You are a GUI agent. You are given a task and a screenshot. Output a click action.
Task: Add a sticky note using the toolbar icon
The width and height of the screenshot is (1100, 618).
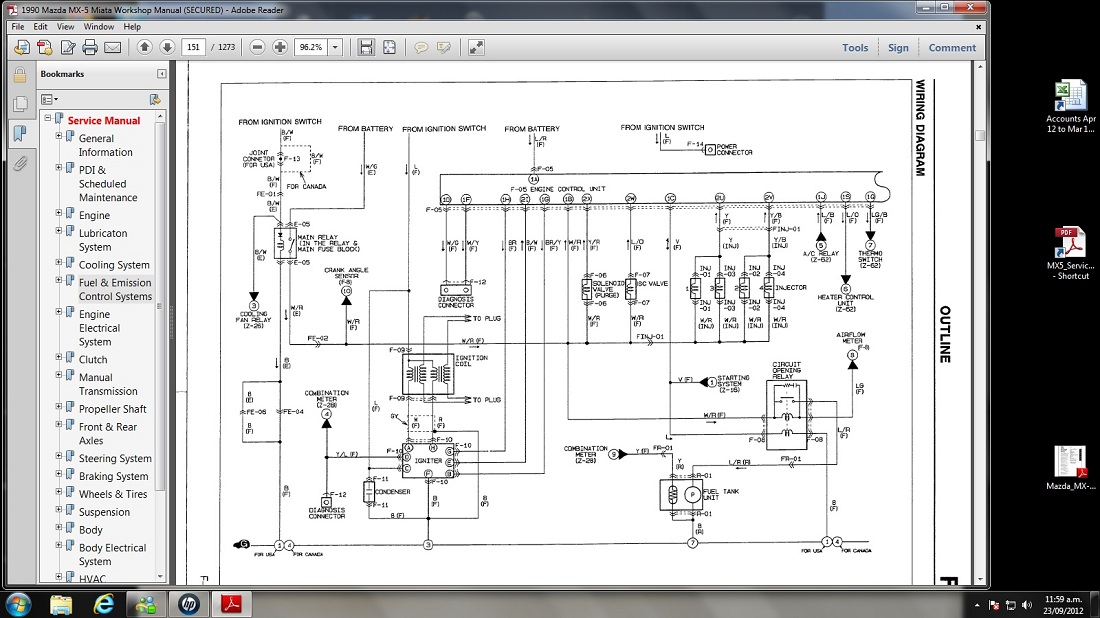pyautogui.click(x=421, y=48)
